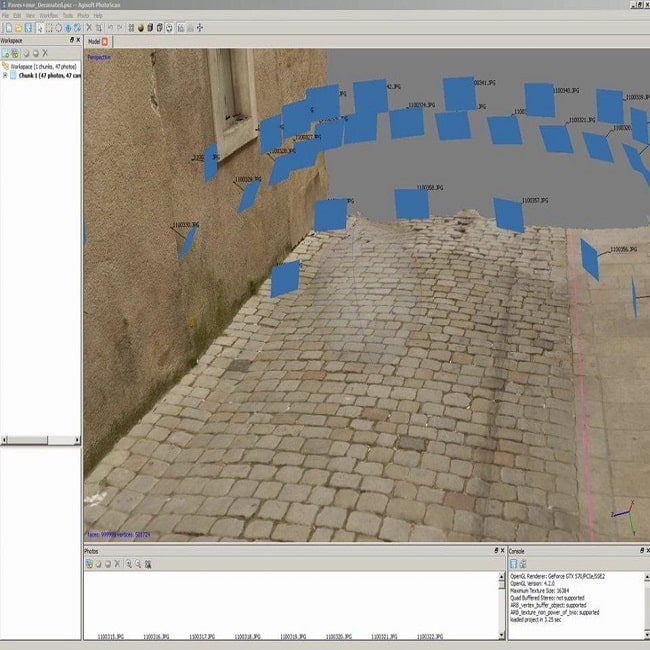Image resolution: width=650 pixels, height=650 pixels.
Task: Open the Workflow menu
Action: 46,16
